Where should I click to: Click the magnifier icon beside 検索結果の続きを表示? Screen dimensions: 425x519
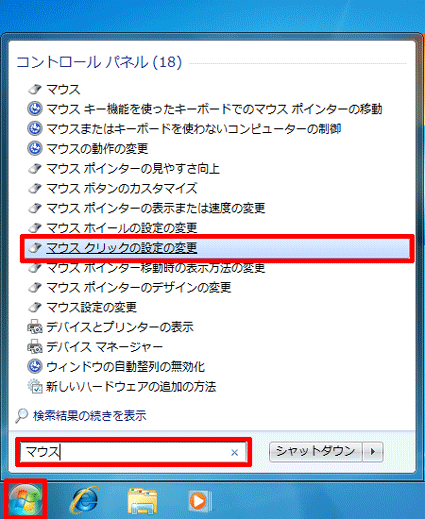(22, 415)
